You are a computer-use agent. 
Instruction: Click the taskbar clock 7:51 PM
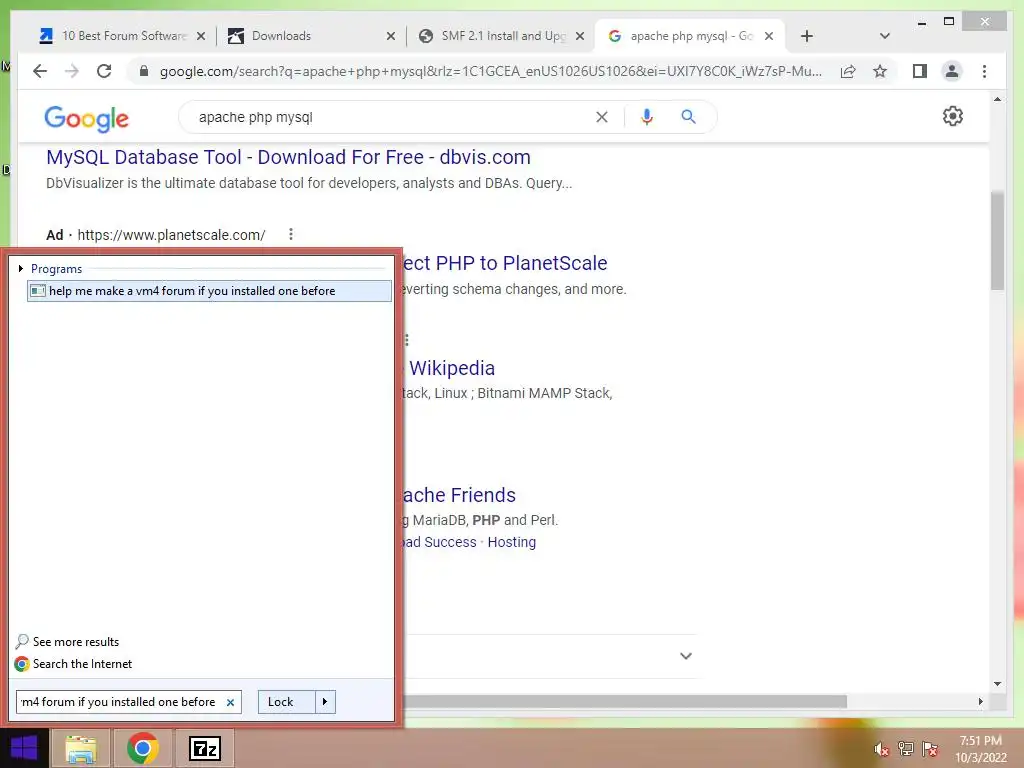[x=980, y=741]
